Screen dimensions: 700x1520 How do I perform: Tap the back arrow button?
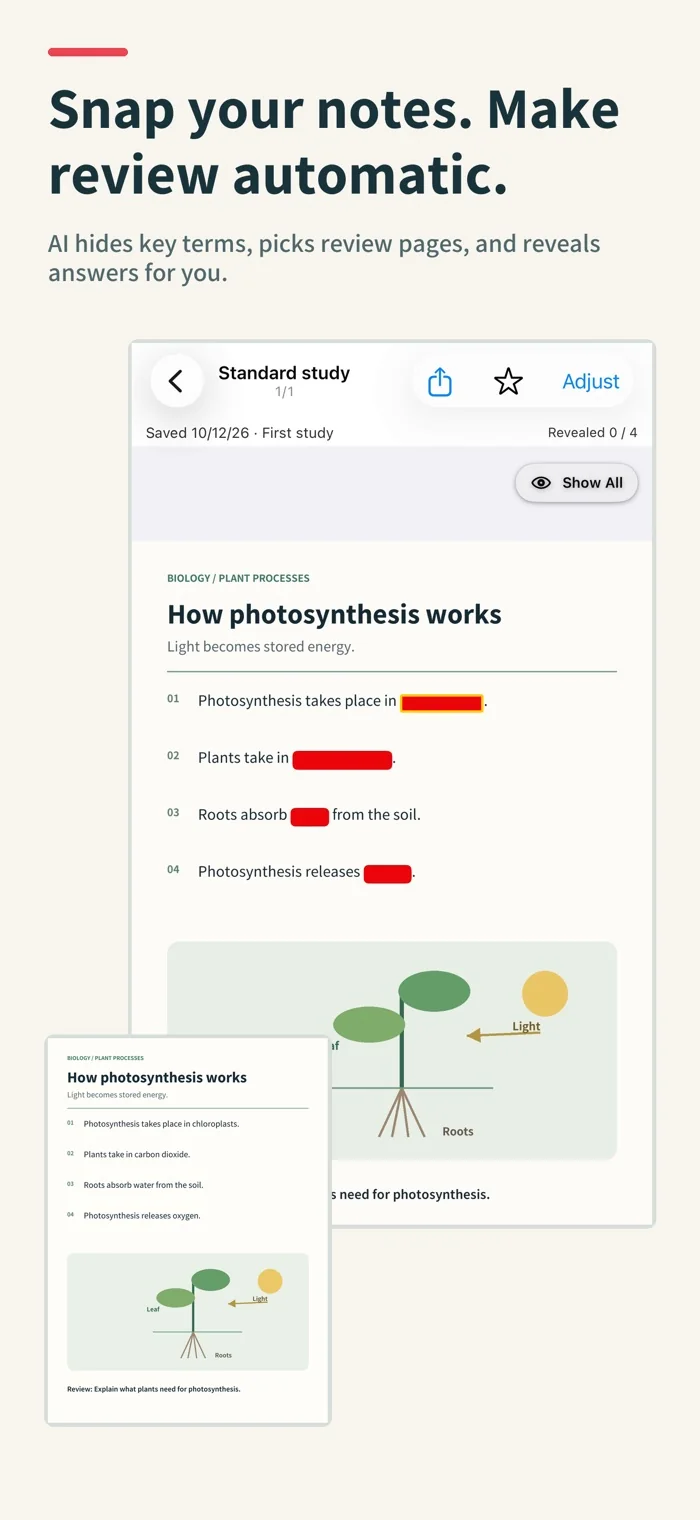[177, 381]
